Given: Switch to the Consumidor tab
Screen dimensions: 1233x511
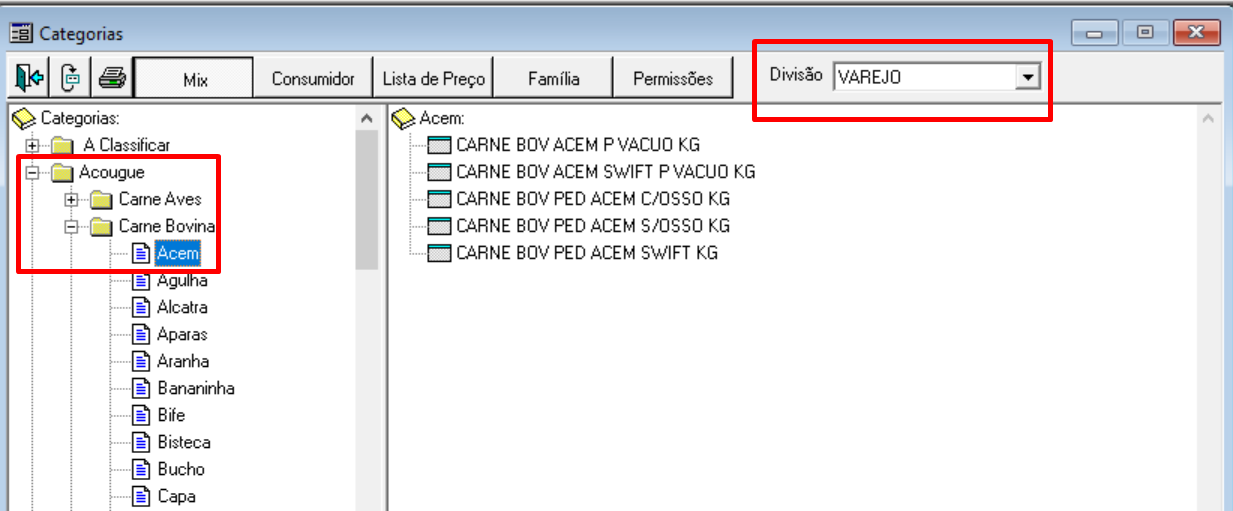Looking at the screenshot, I should tap(314, 78).
